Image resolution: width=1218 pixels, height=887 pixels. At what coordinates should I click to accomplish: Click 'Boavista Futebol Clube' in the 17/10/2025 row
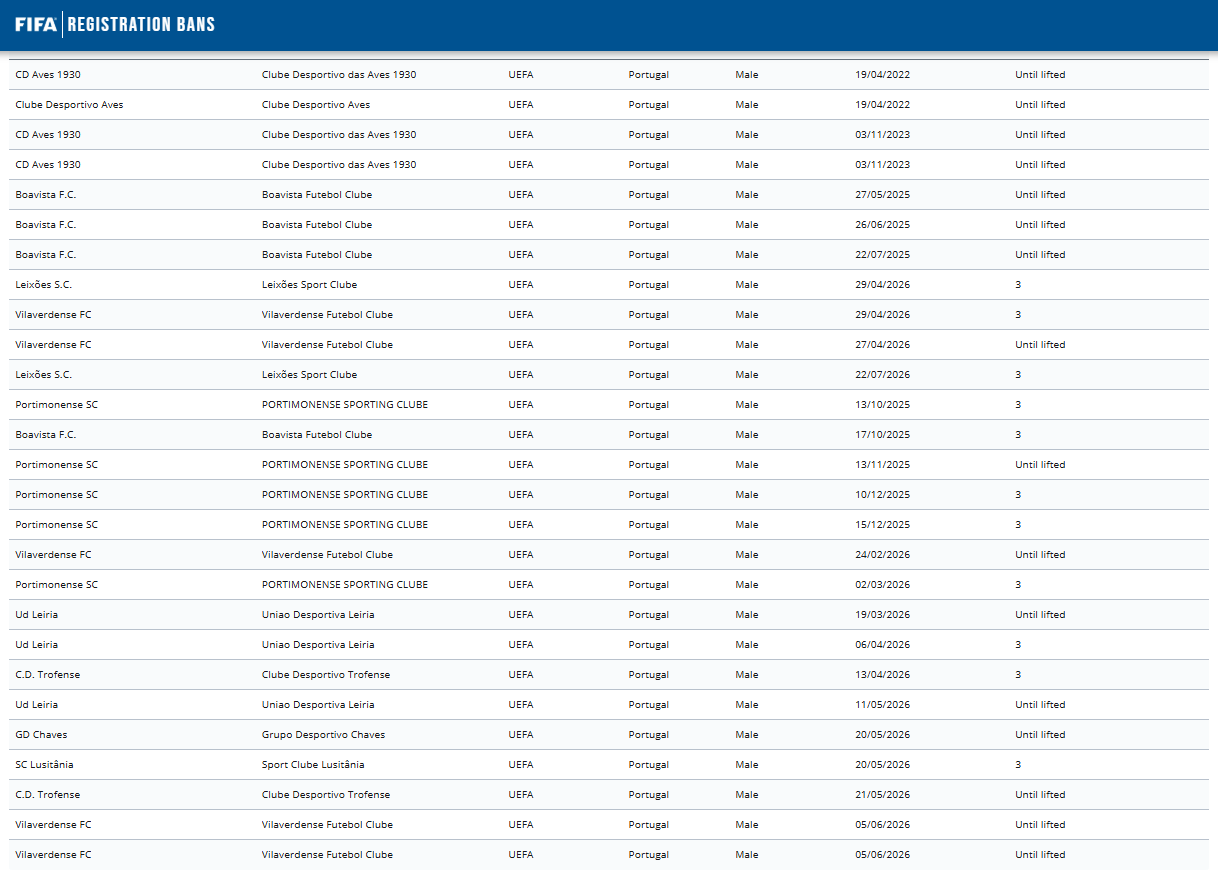pos(317,435)
